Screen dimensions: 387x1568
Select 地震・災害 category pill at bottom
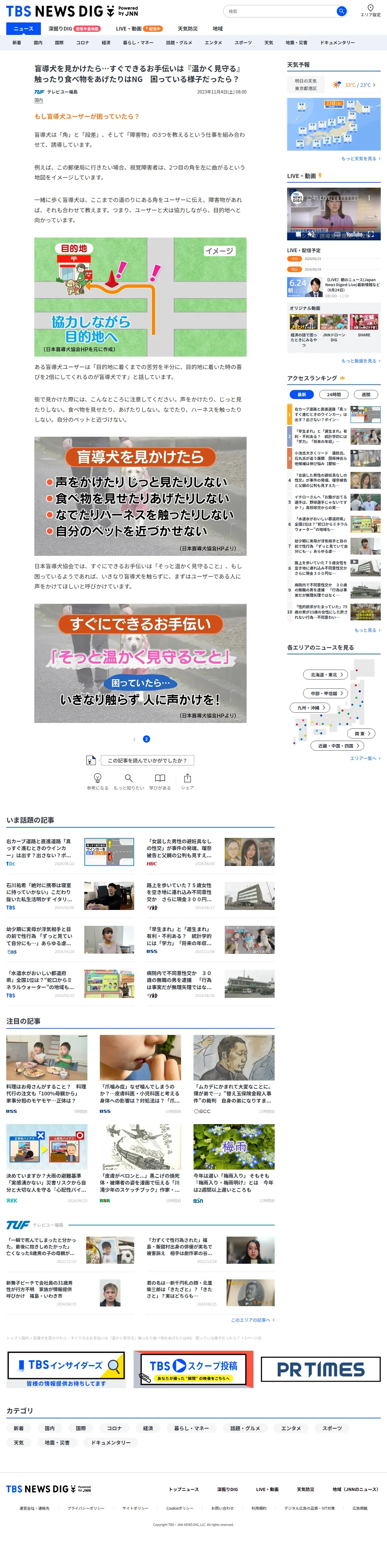(x=57, y=1443)
